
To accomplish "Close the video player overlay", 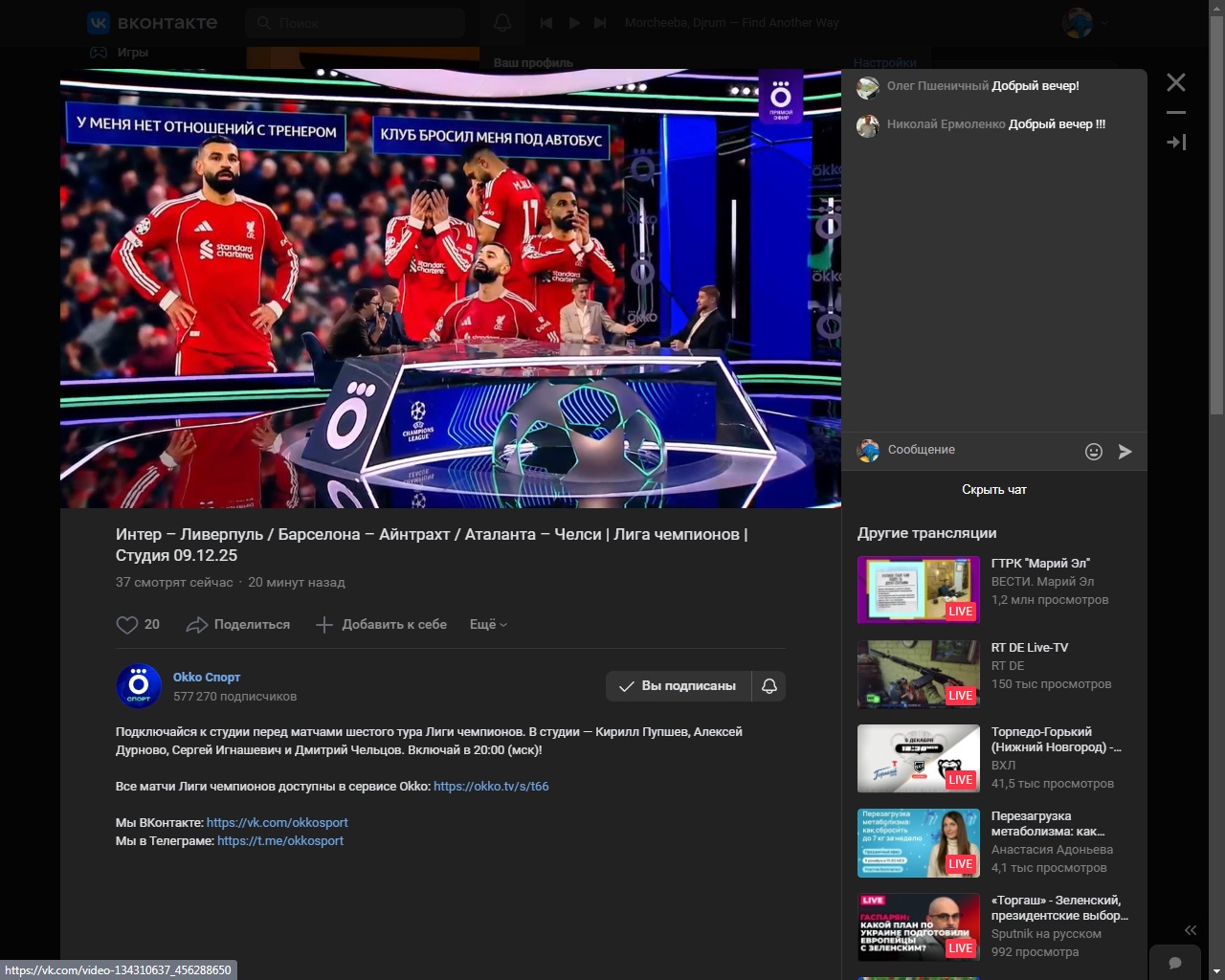I will pos(1176,82).
